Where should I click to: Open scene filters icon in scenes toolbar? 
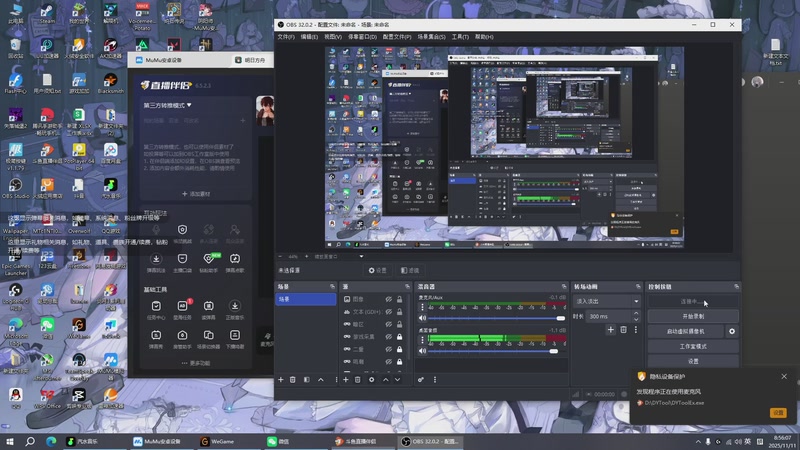307,380
